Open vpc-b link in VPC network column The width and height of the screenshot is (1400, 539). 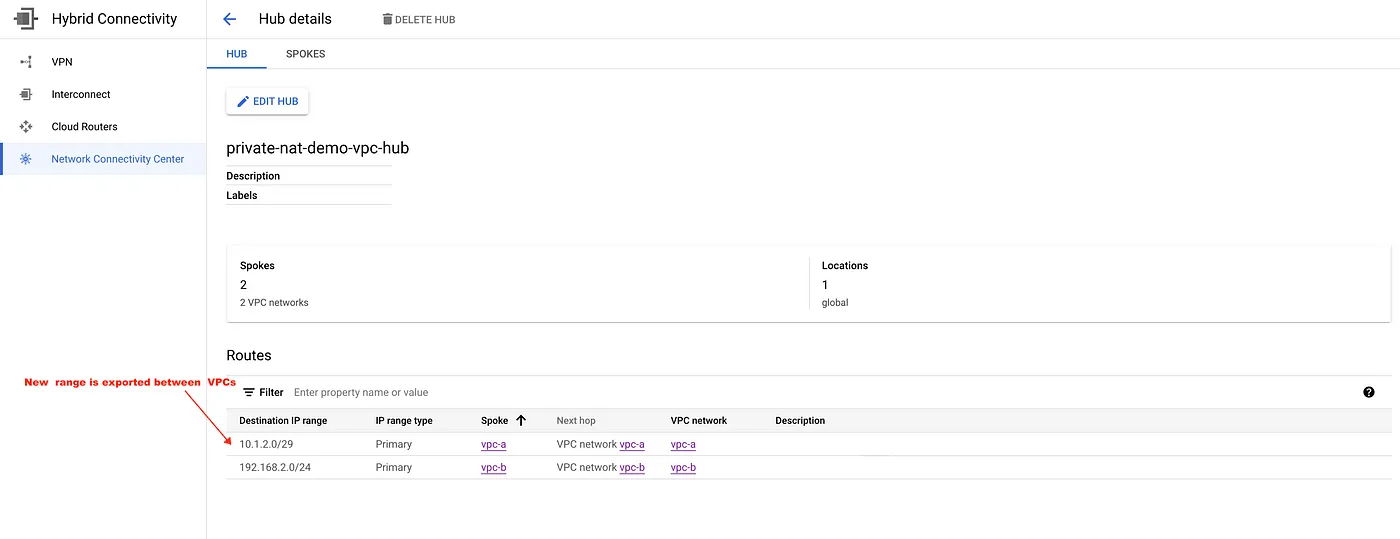683,467
